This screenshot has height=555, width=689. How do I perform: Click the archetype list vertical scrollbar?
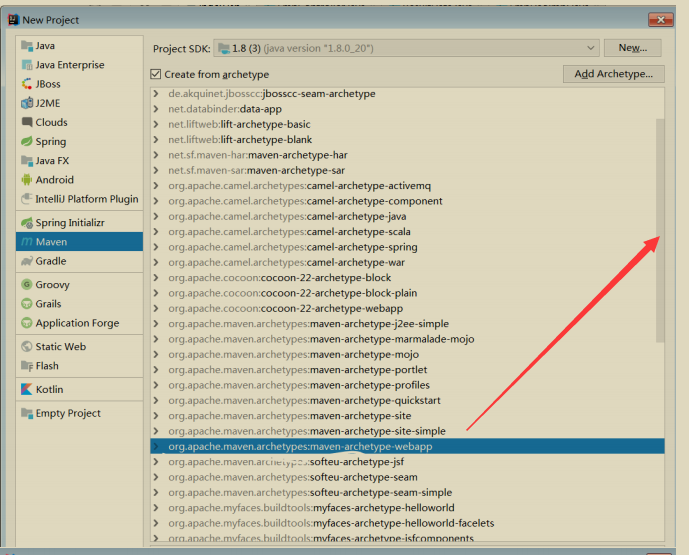(660, 230)
